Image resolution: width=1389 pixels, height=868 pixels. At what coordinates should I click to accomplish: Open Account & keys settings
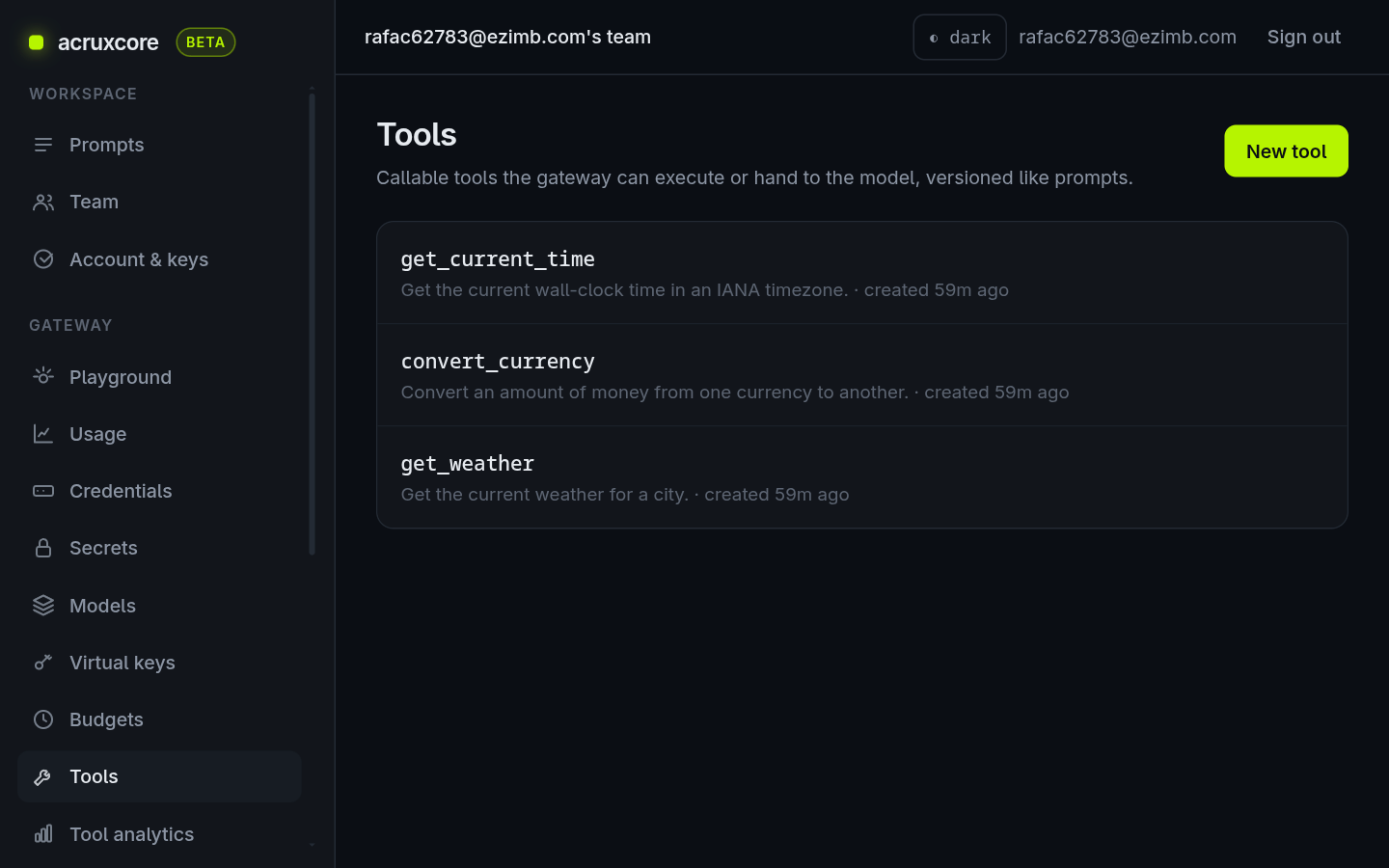(159, 259)
